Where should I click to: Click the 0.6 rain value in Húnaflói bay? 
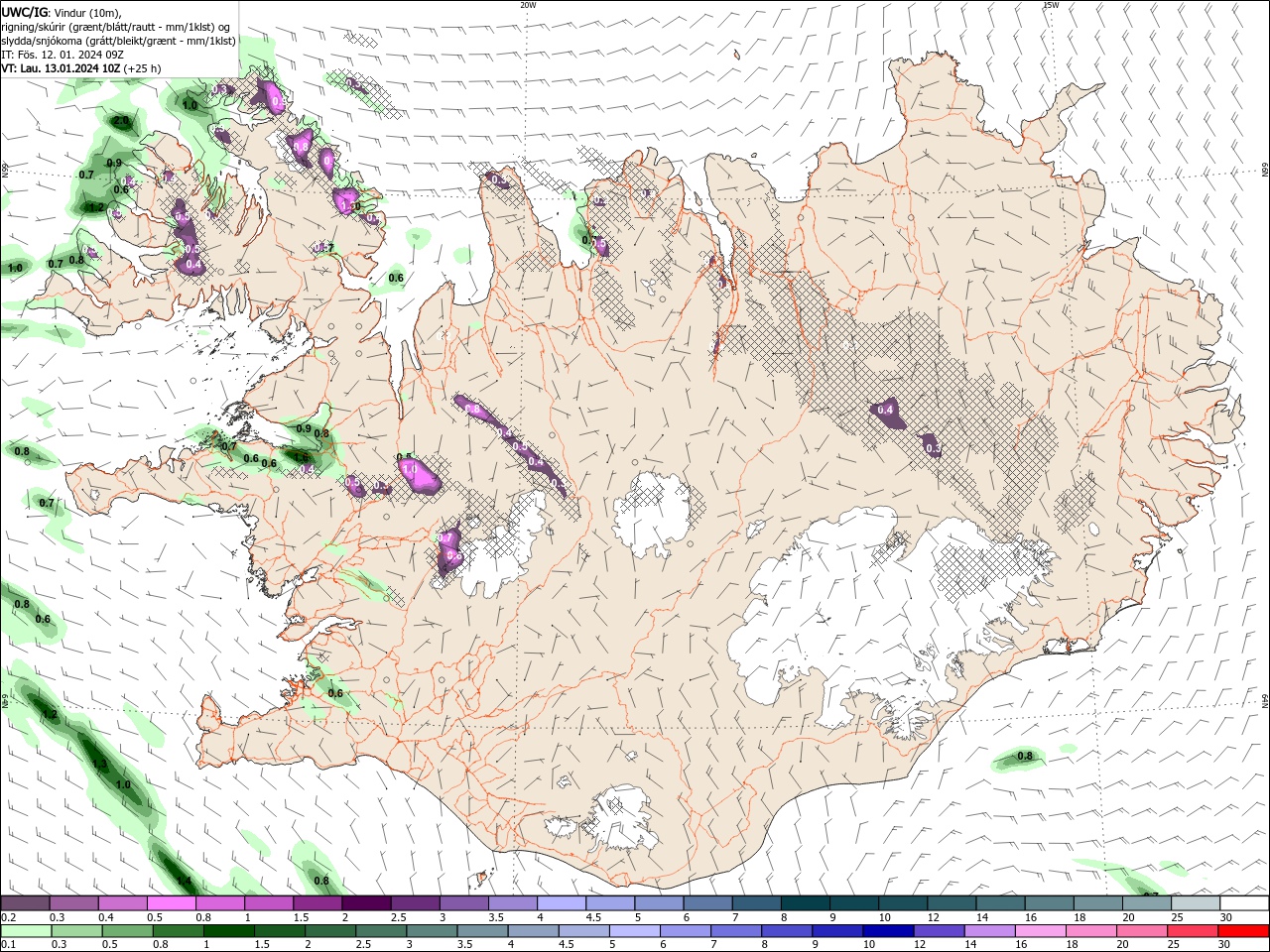[396, 279]
